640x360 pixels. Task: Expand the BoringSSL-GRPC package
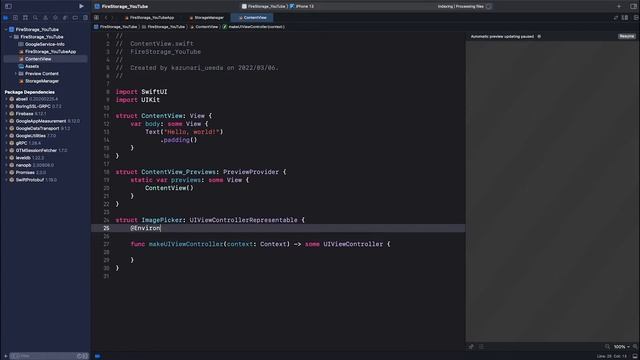[x=6, y=106]
